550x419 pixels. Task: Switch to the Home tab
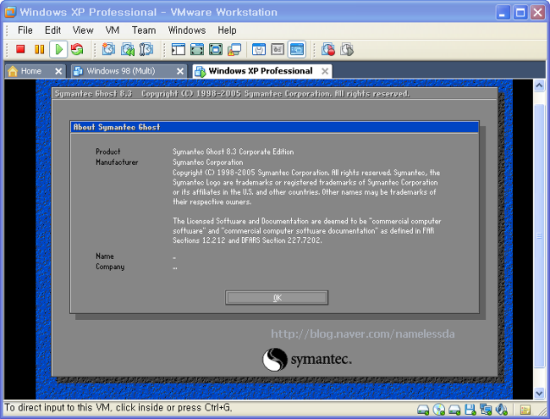click(x=31, y=71)
